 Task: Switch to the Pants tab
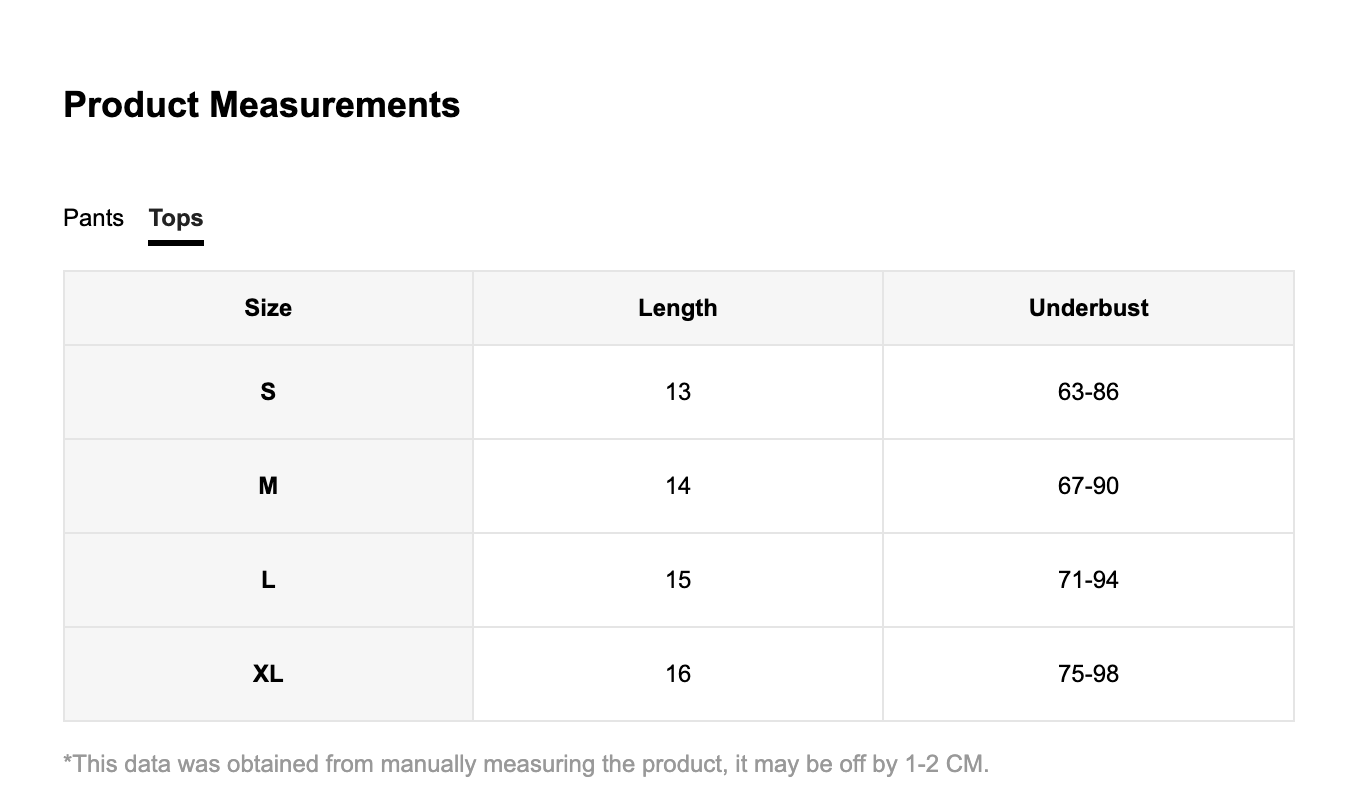[93, 218]
